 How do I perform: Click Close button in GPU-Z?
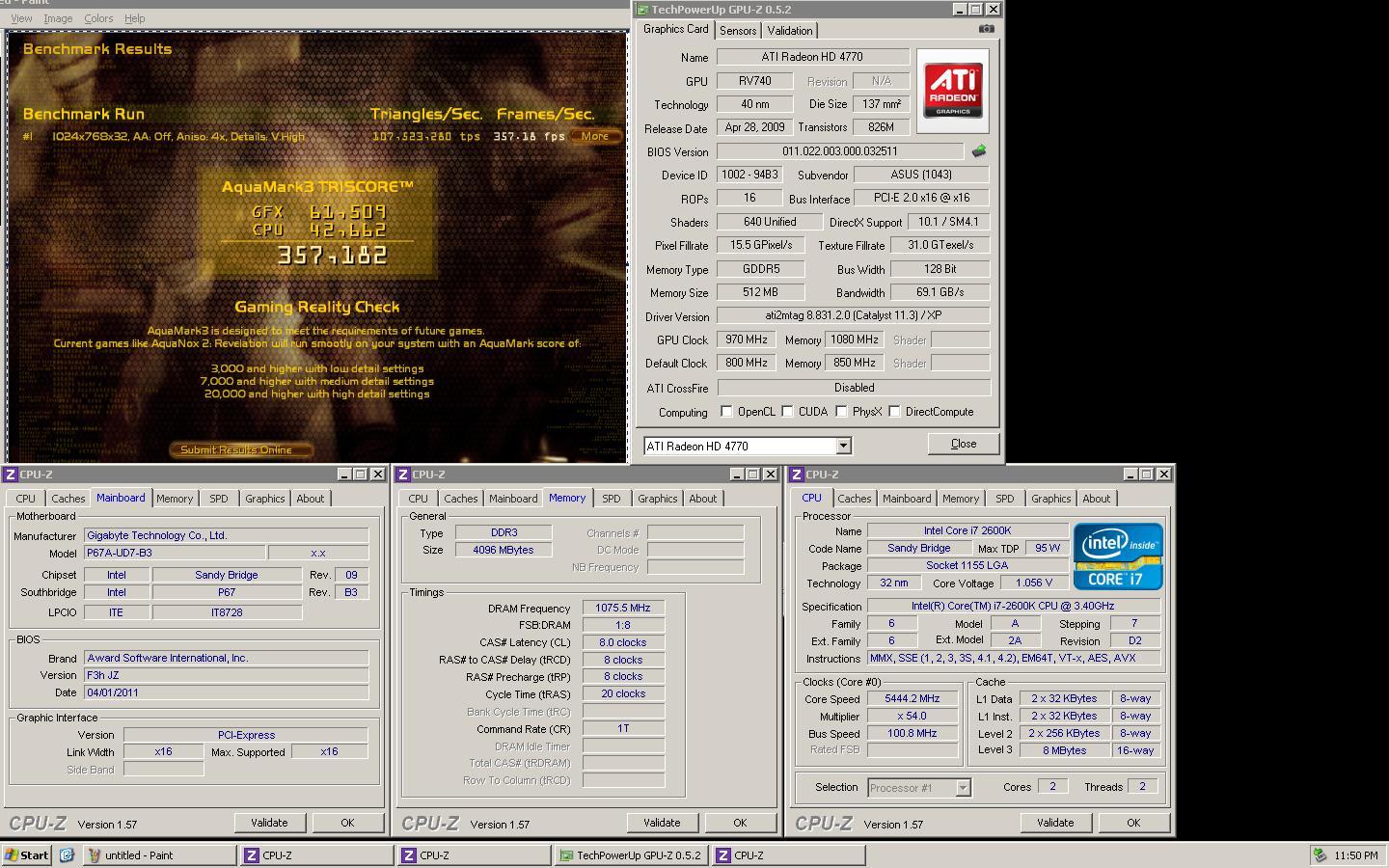pyautogui.click(x=964, y=444)
